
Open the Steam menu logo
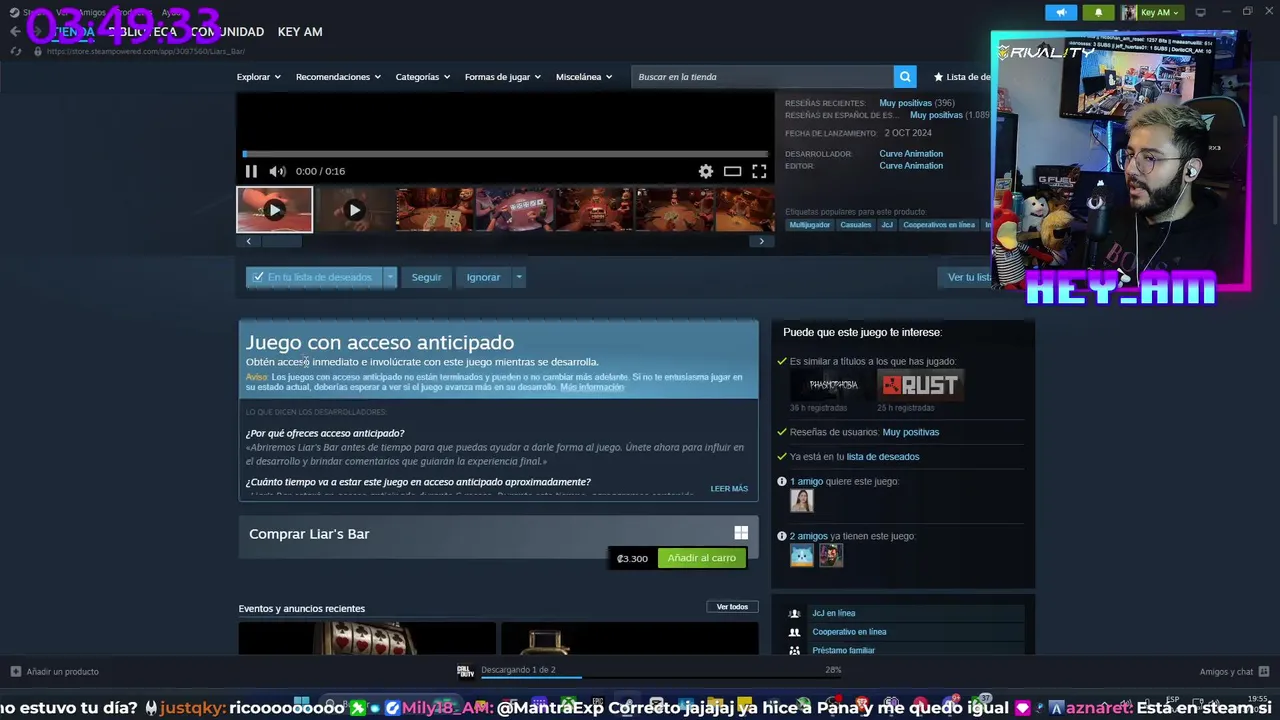coord(17,12)
